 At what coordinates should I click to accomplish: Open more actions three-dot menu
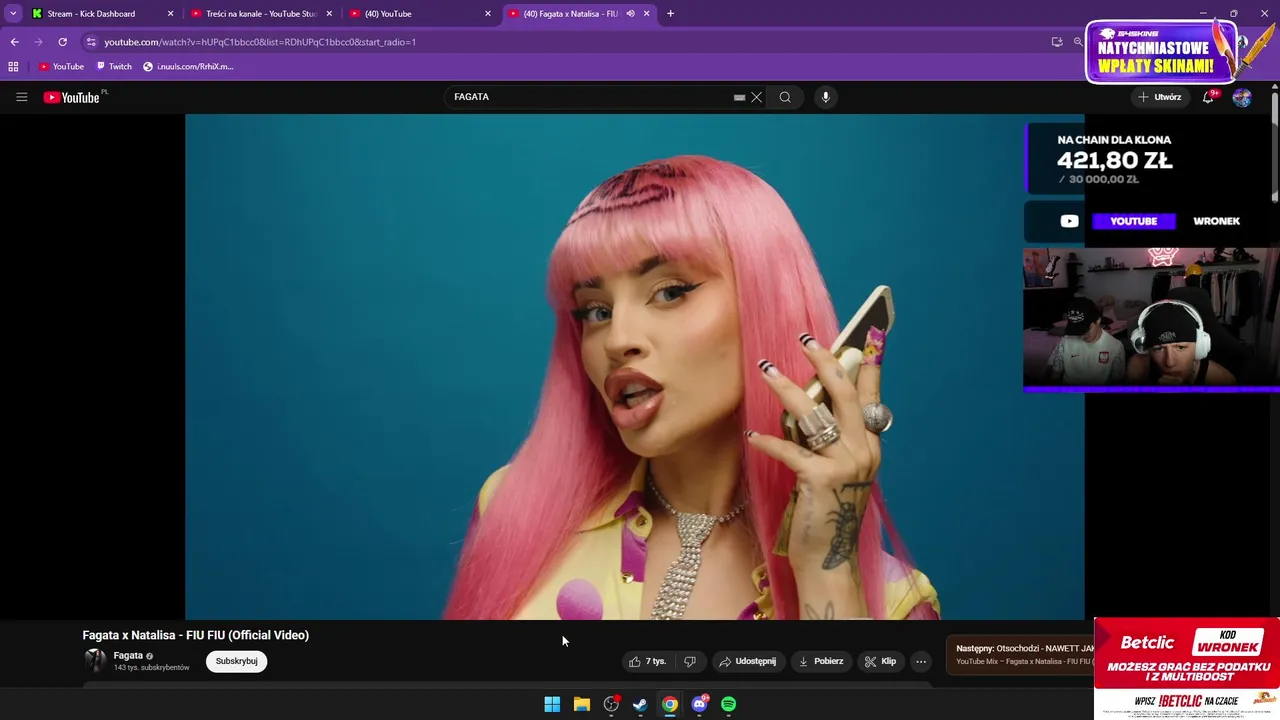click(921, 661)
